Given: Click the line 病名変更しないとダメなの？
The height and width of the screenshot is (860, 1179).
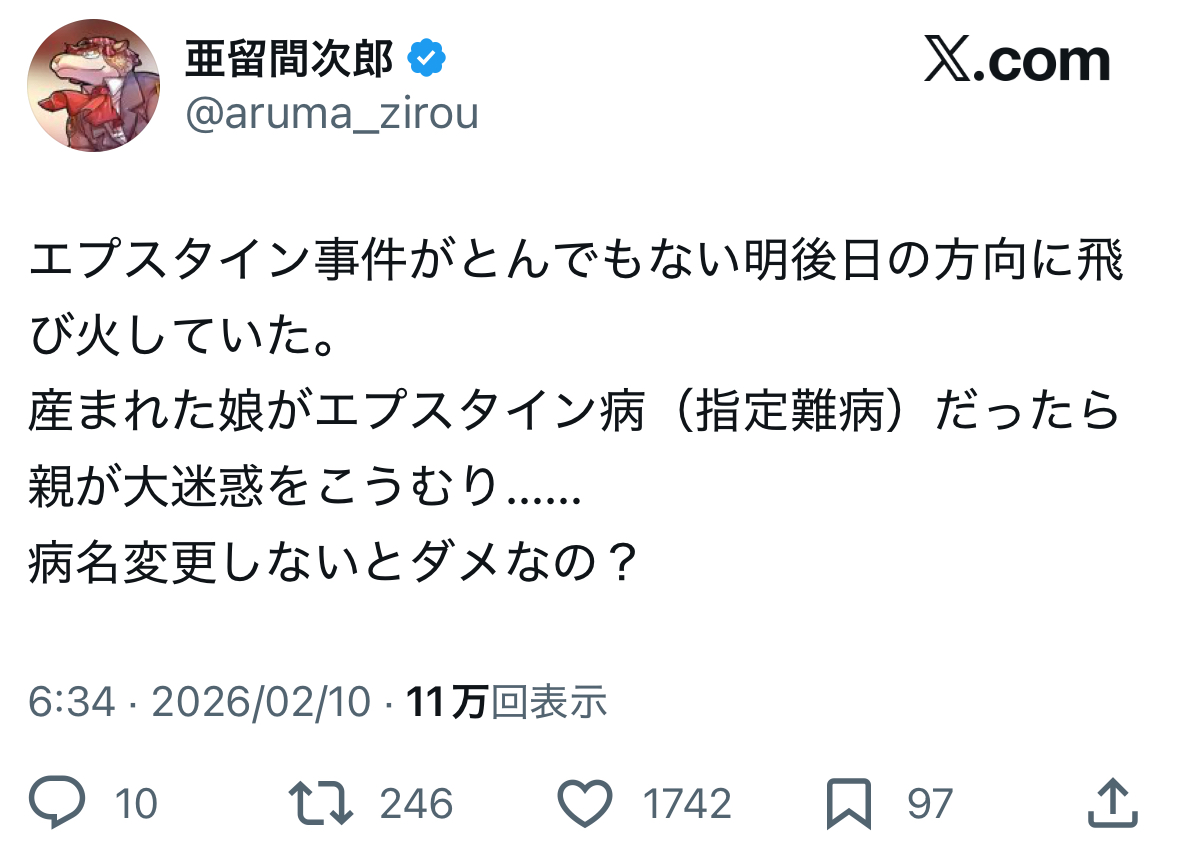Looking at the screenshot, I should 333,567.
